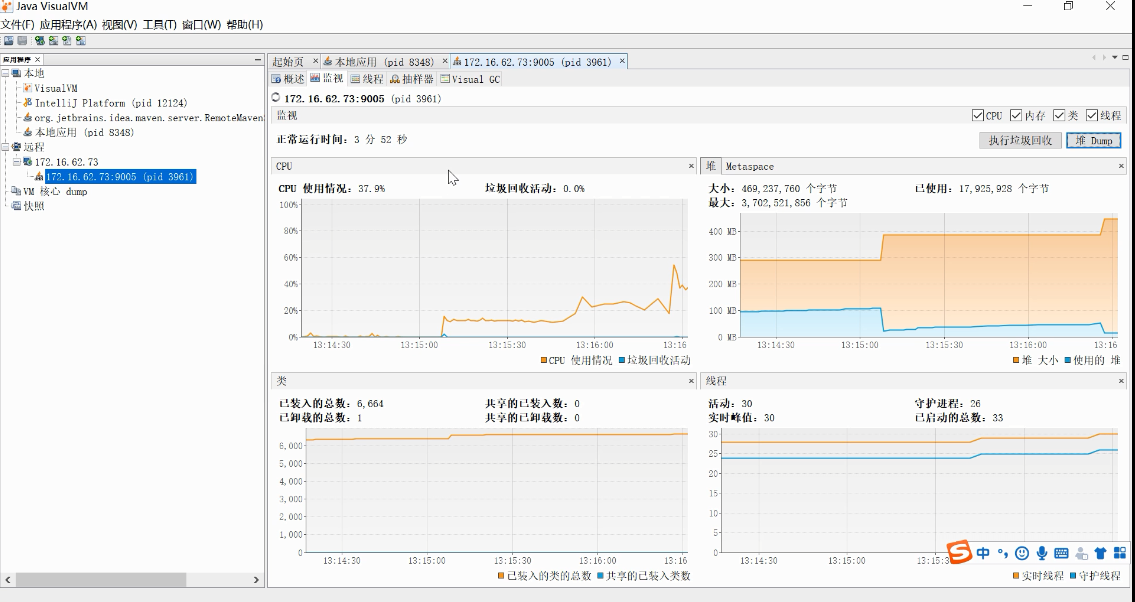Open the soft keyboard icon in IME bar
1135x602 pixels.
[1061, 554]
